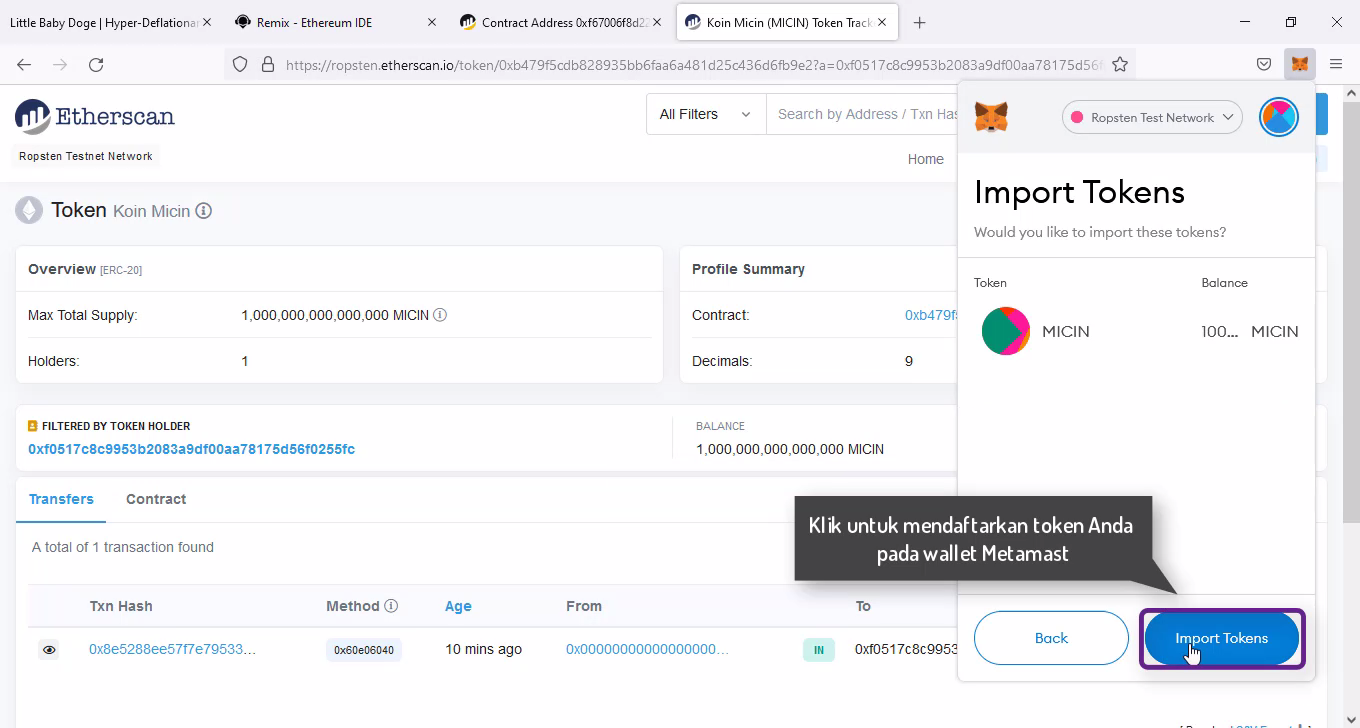Click the Back button in MetaMask
The width and height of the screenshot is (1360, 728).
[x=1051, y=638]
